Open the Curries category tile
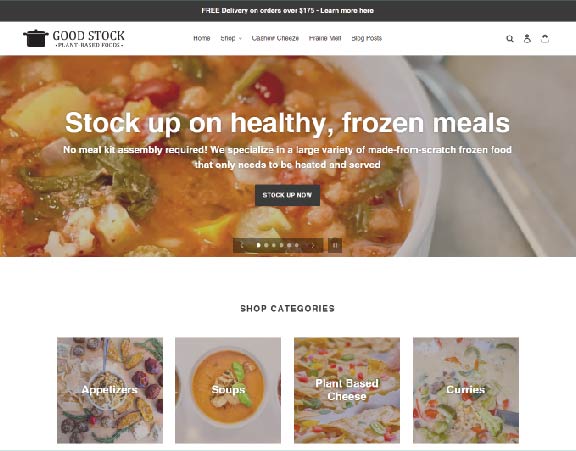The width and height of the screenshot is (576, 451). point(466,390)
